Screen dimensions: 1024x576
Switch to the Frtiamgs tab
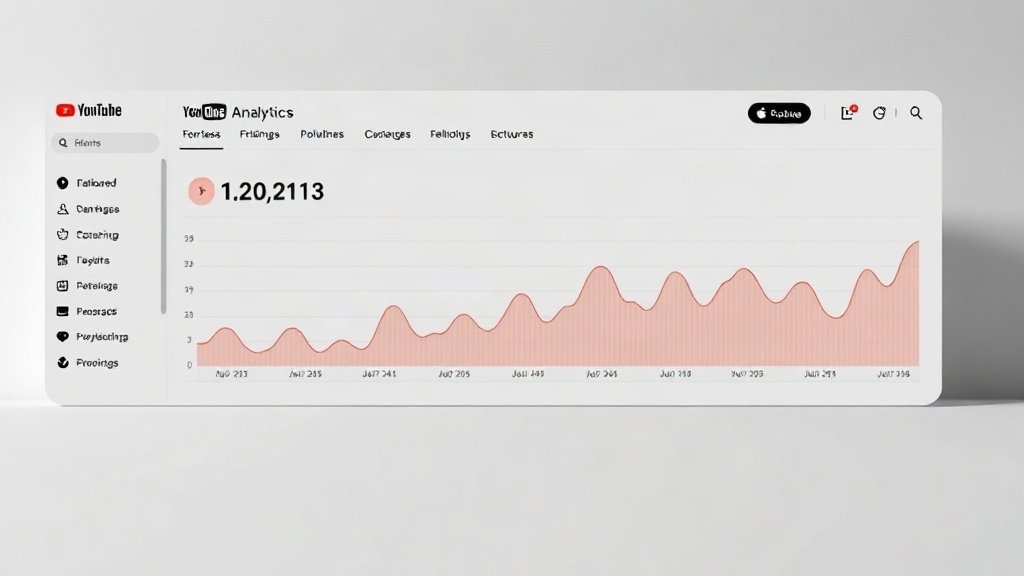click(259, 134)
